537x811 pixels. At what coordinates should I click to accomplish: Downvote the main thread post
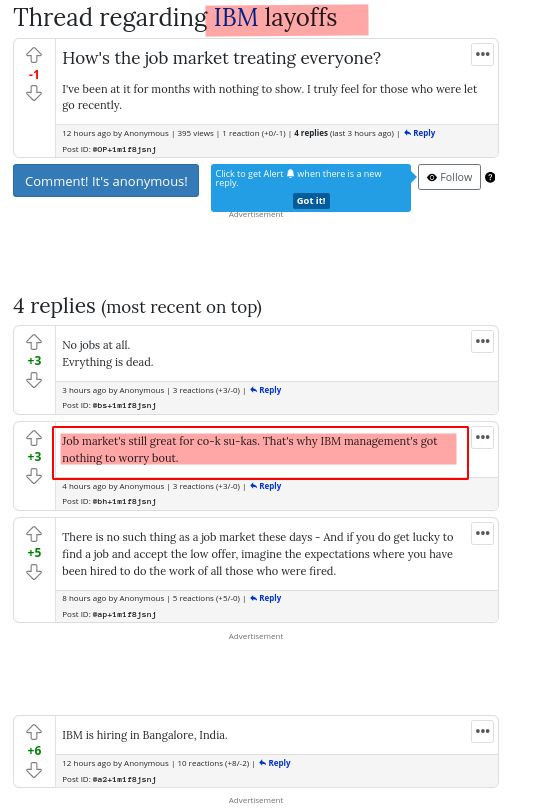[34, 94]
